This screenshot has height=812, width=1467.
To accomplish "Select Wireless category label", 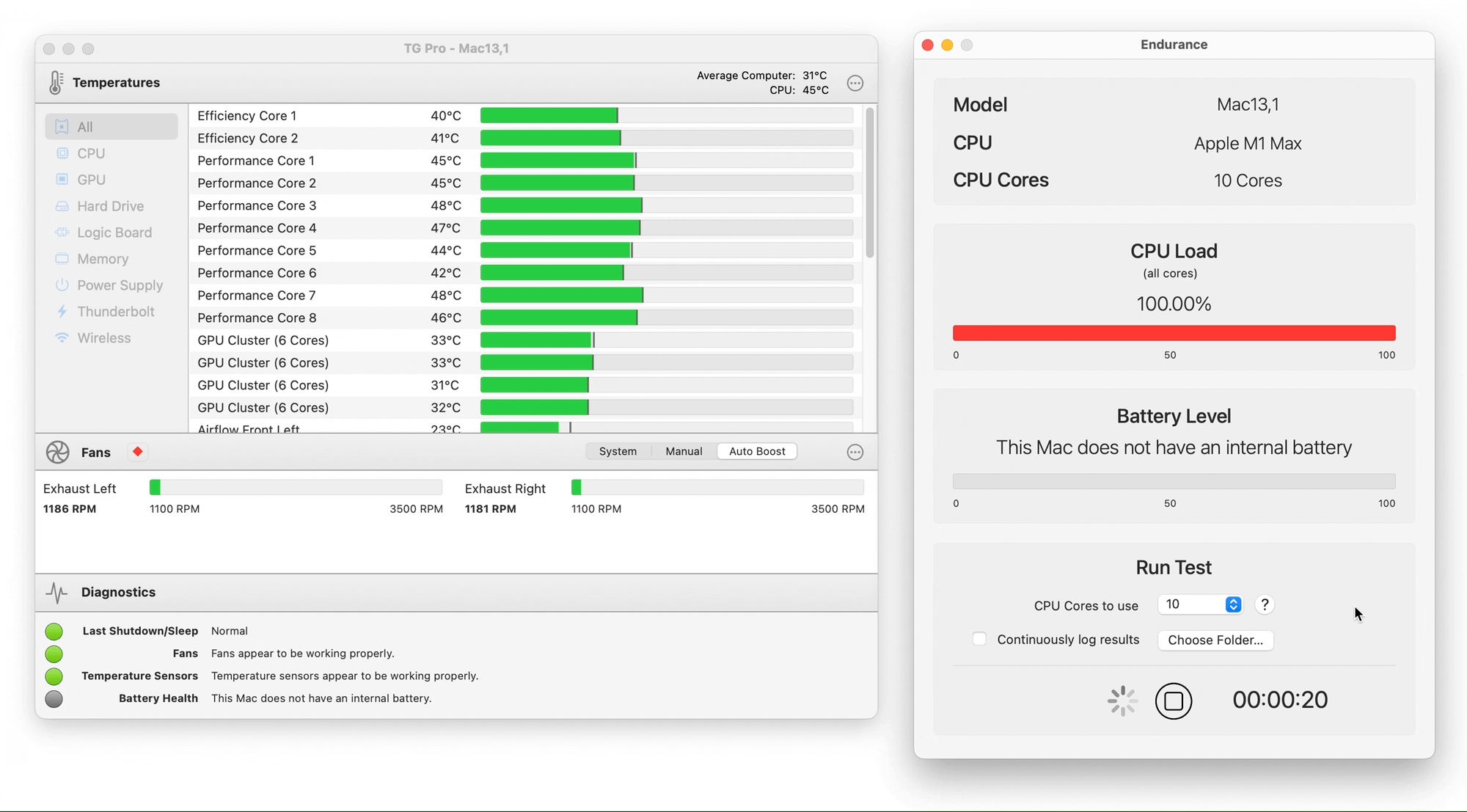I will click(103, 338).
